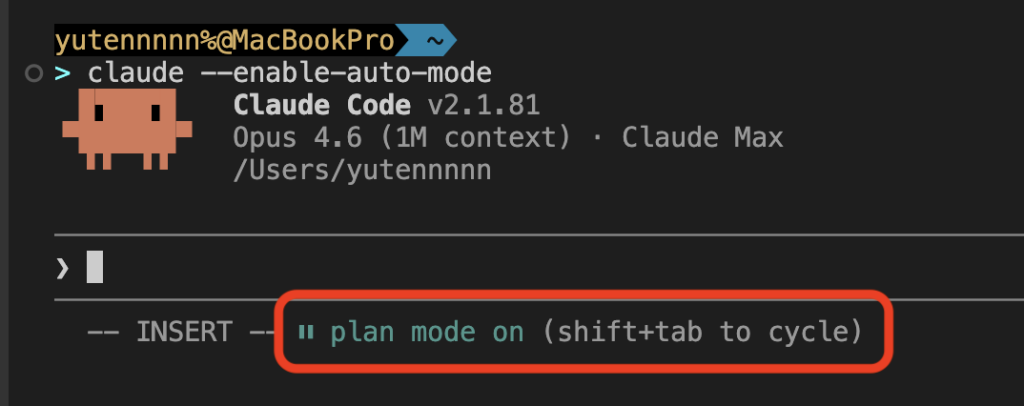Image resolution: width=1024 pixels, height=406 pixels.
Task: Click the "-- INSERT --" vim mode indicator
Action: 173,333
